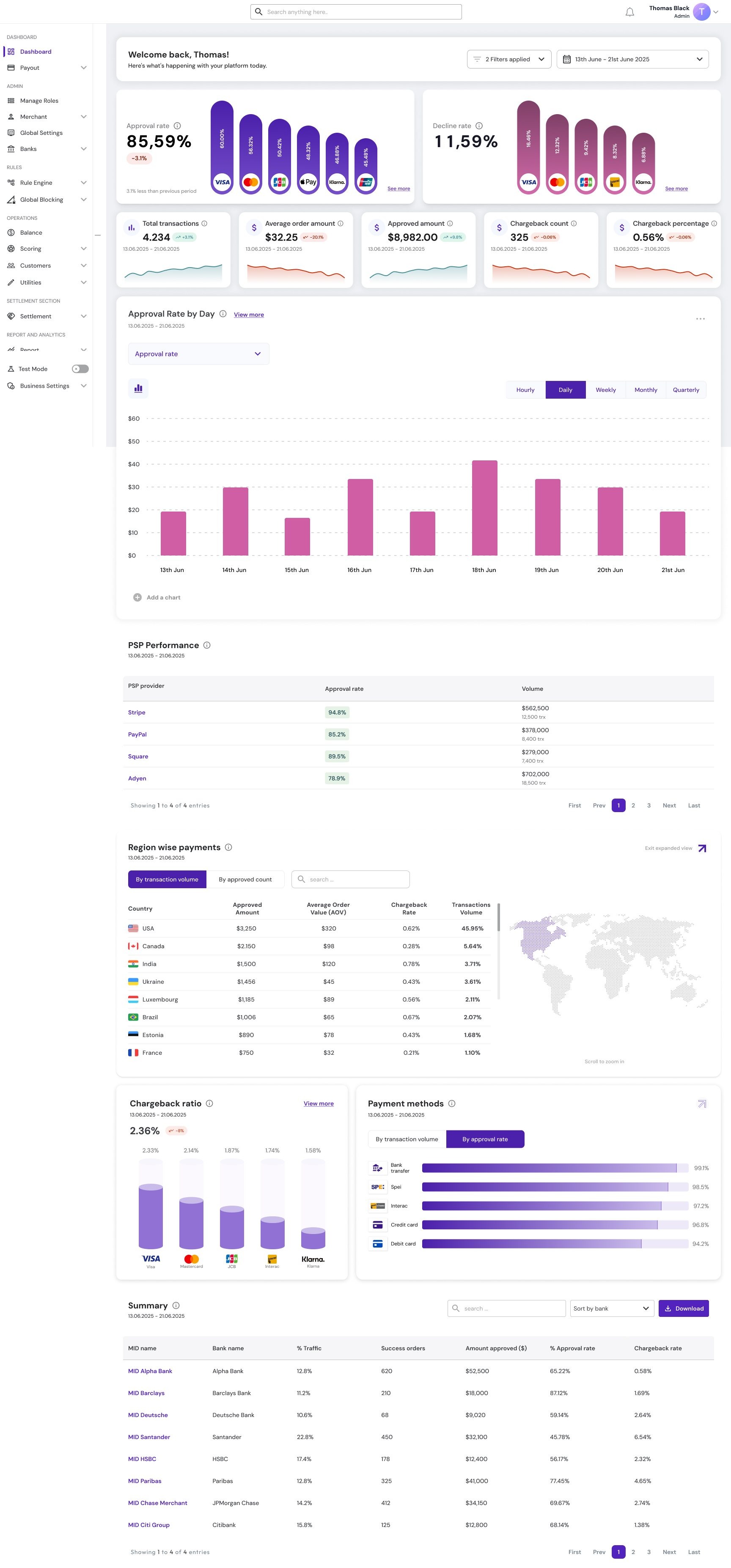
Task: Click View more beside Approval Rate by Day
Action: 249,315
